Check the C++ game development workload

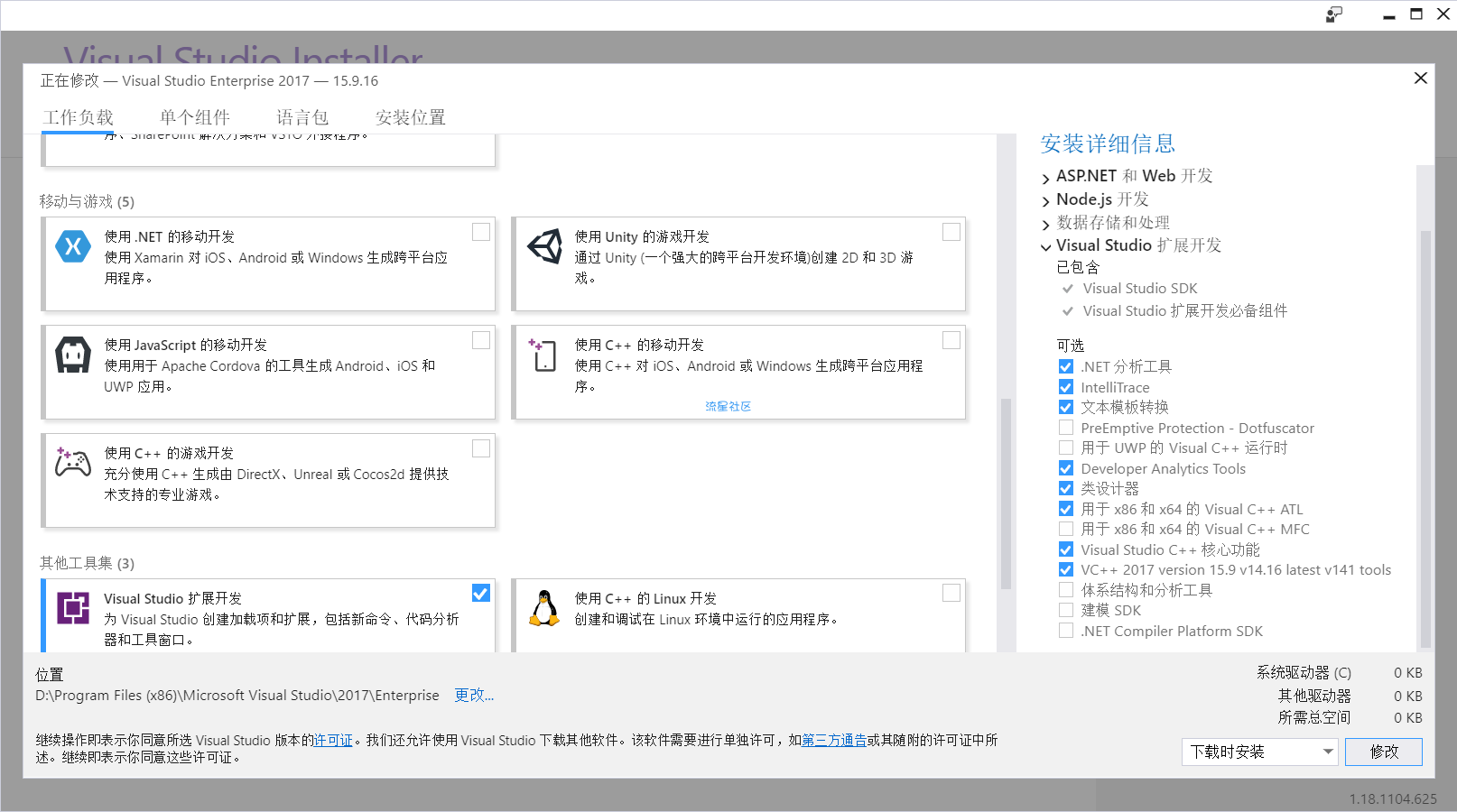click(481, 448)
